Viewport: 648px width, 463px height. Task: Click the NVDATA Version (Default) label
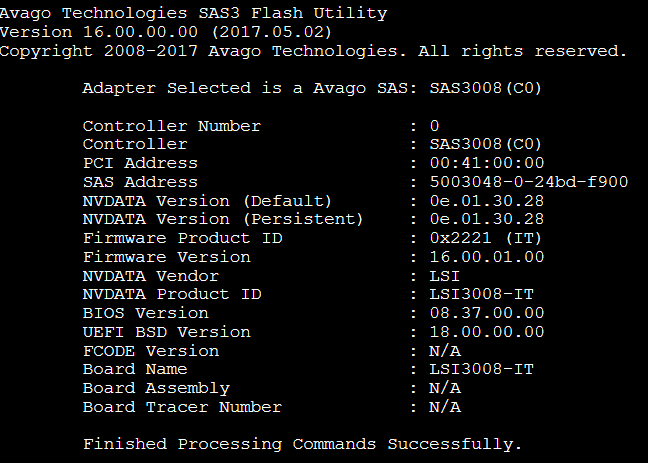[207, 201]
